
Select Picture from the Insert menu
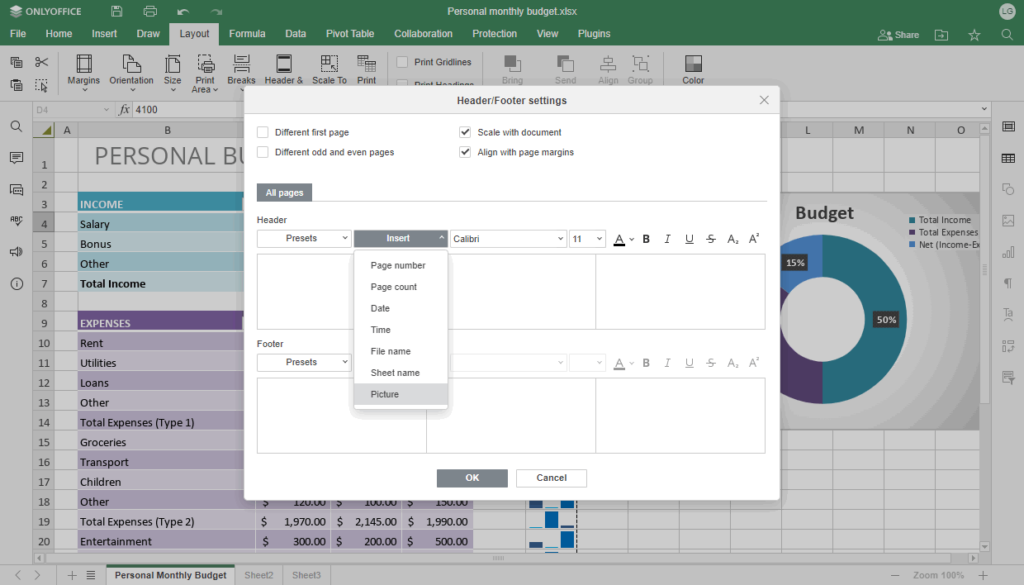pos(385,394)
